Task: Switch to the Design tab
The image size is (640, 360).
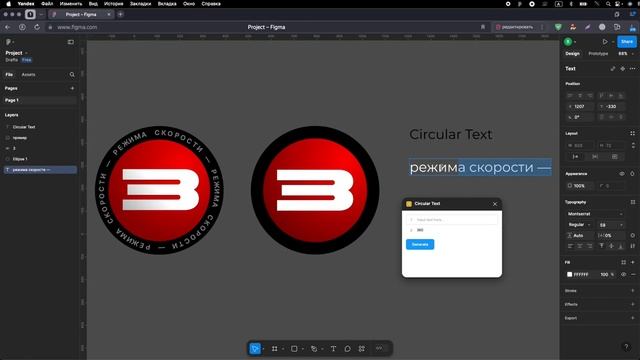Action: pos(572,53)
